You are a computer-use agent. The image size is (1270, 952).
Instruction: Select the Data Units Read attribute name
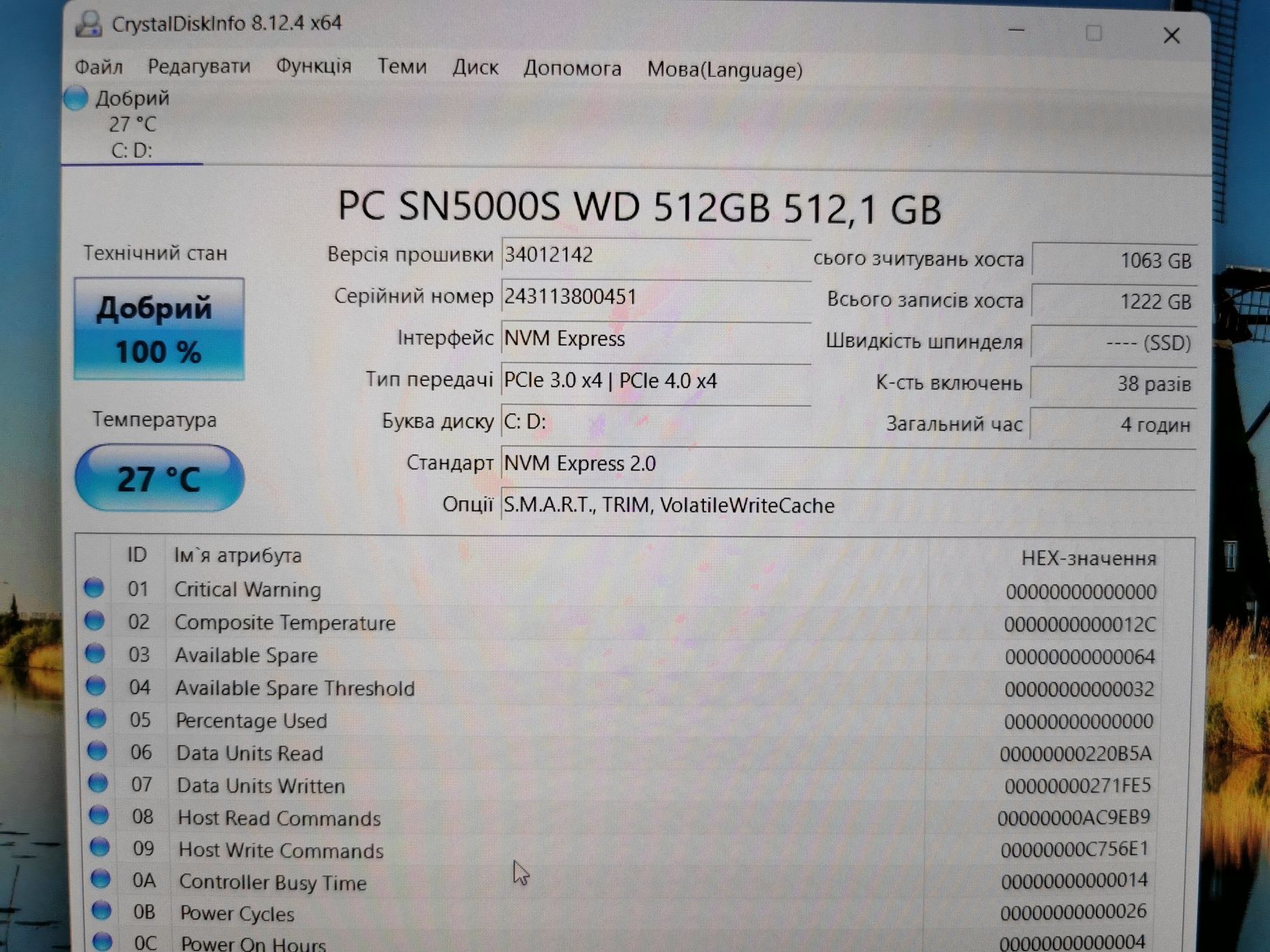[250, 753]
